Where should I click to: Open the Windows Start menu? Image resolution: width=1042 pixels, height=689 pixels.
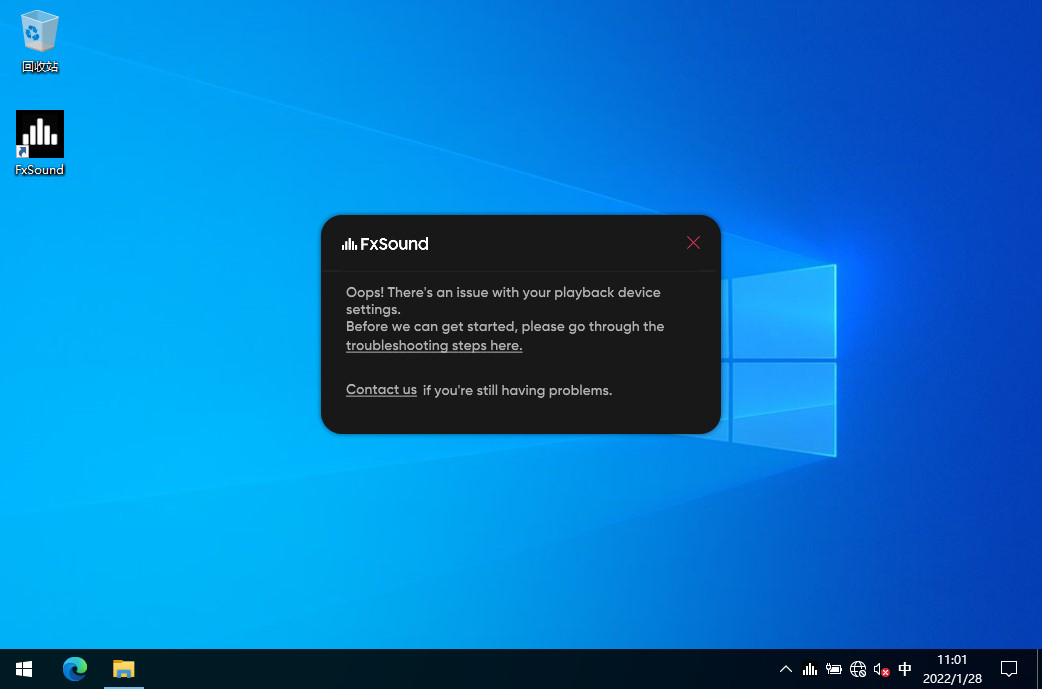(x=24, y=669)
